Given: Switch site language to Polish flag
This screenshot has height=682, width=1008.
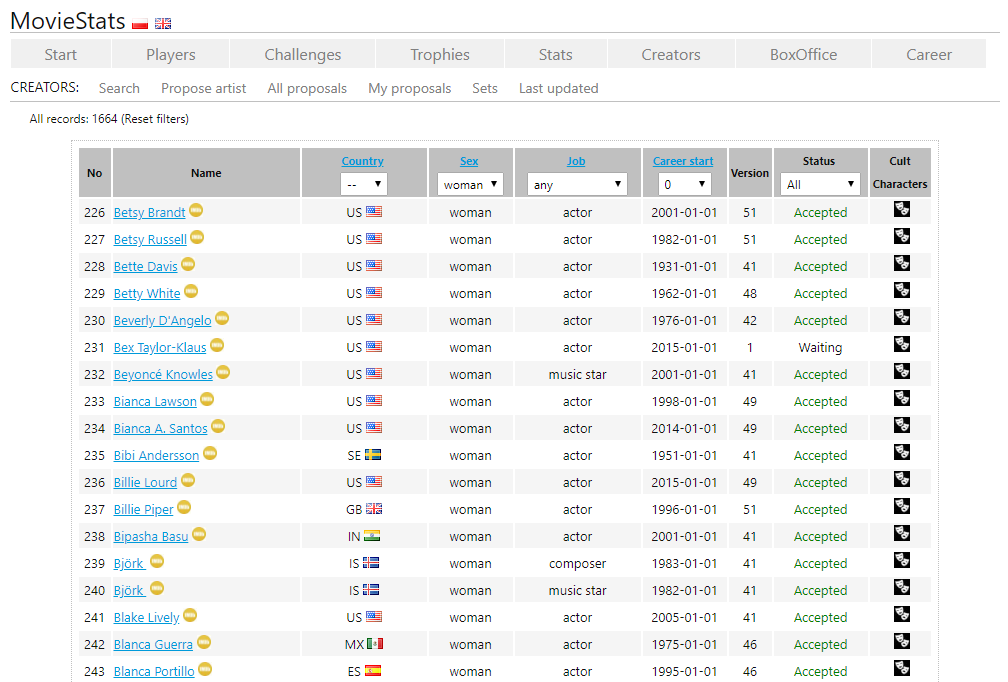Looking at the screenshot, I should pos(140,24).
